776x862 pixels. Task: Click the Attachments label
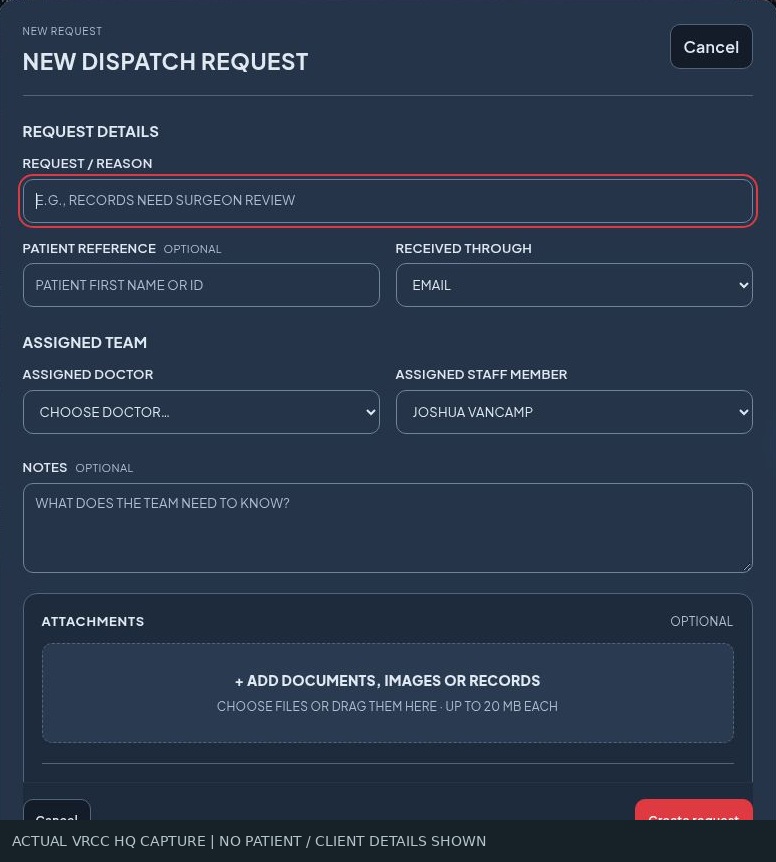[93, 621]
